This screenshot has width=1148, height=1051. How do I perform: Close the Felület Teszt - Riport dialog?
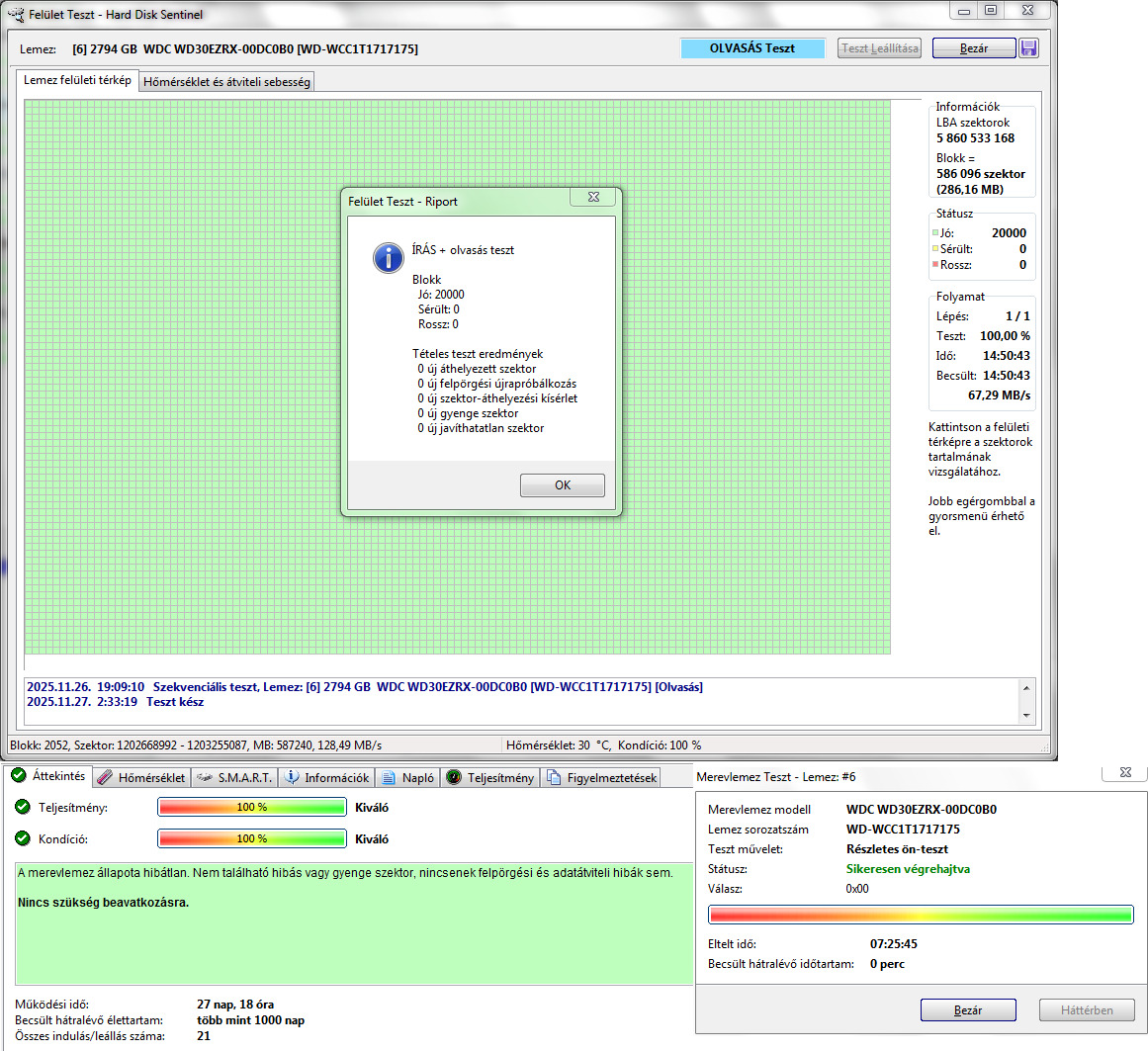(x=593, y=197)
